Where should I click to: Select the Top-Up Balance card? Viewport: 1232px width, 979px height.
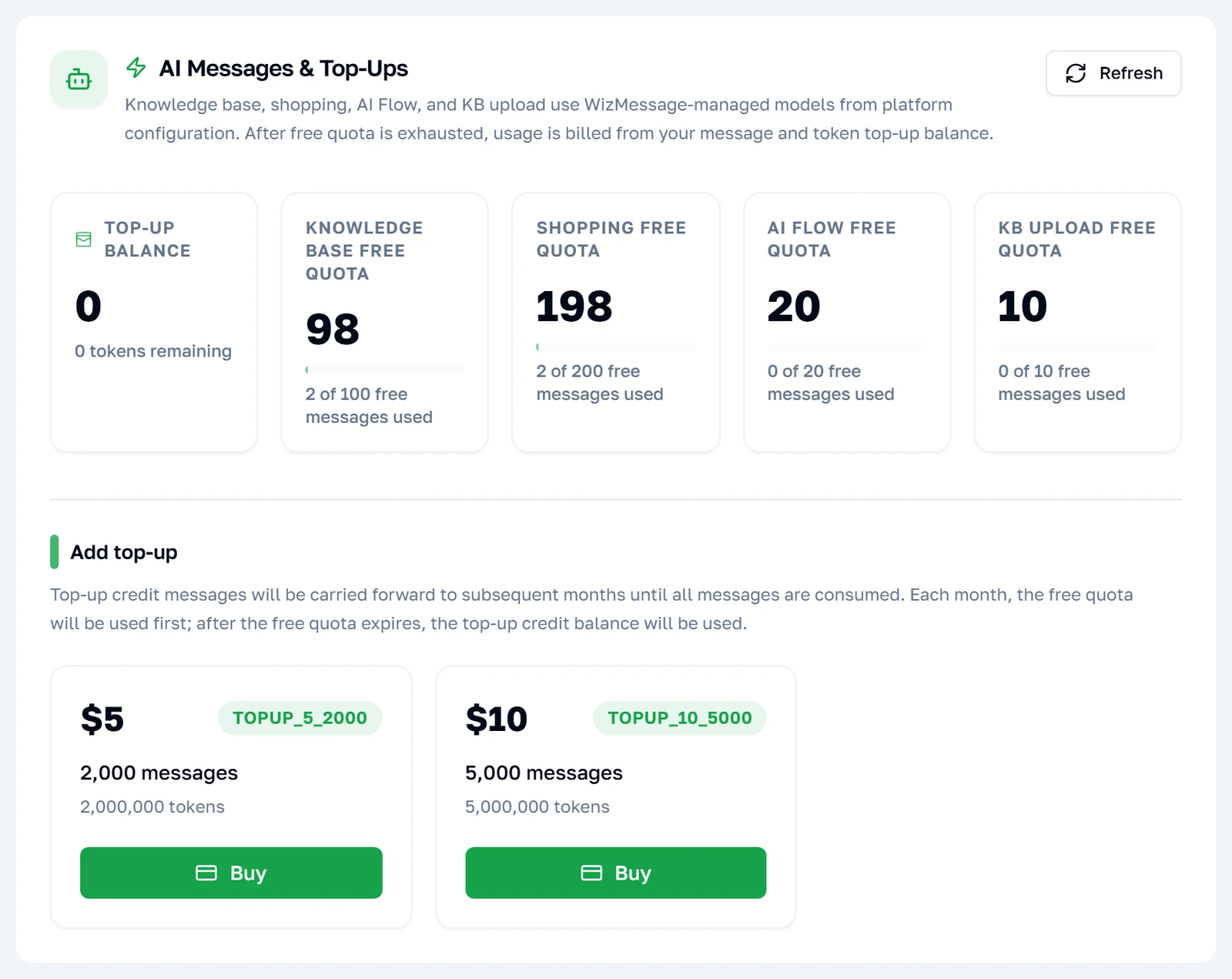(154, 323)
